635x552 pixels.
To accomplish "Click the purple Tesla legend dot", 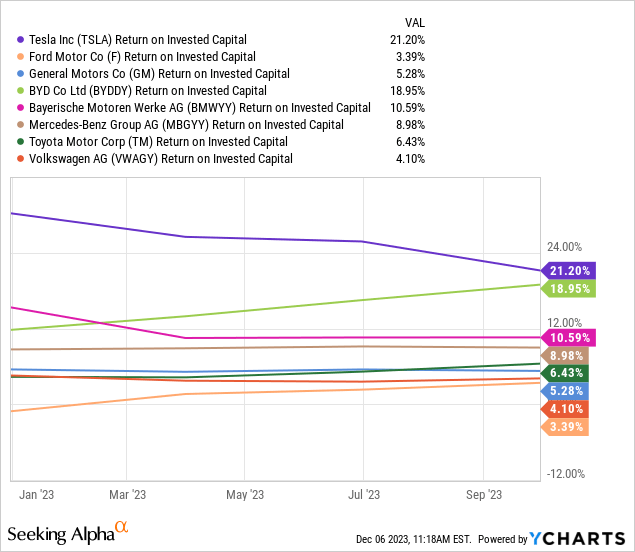I will tap(20, 40).
